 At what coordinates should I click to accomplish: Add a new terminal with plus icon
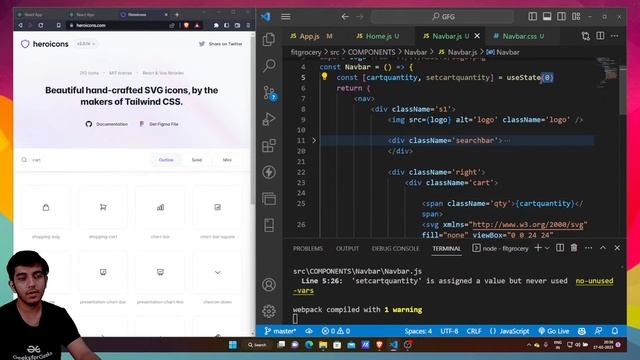(538, 248)
